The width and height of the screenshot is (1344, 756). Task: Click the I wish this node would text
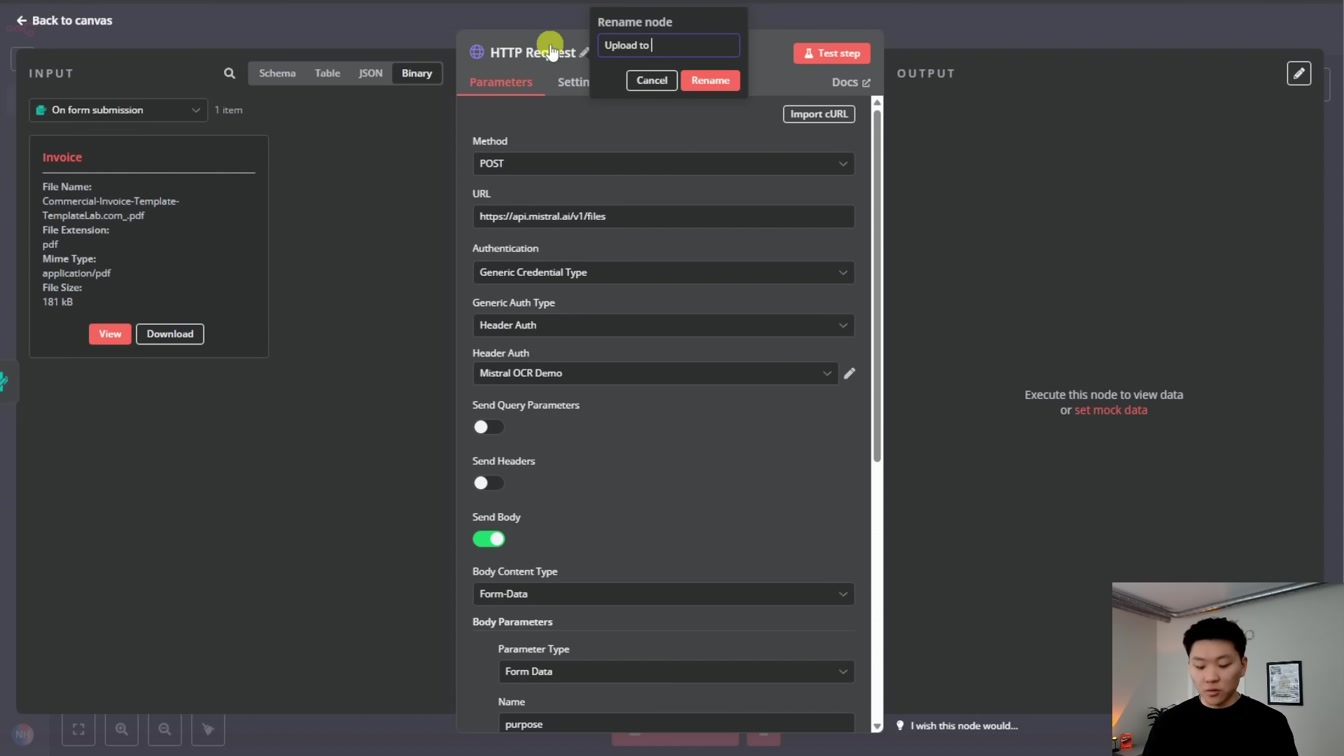[x=964, y=726]
